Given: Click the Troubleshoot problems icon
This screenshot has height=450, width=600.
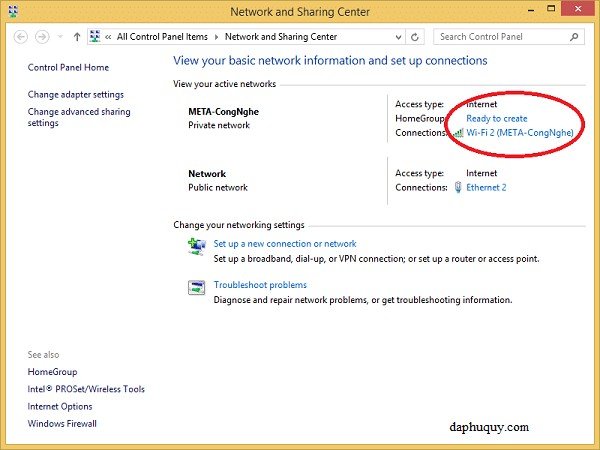Looking at the screenshot, I should coord(197,287).
